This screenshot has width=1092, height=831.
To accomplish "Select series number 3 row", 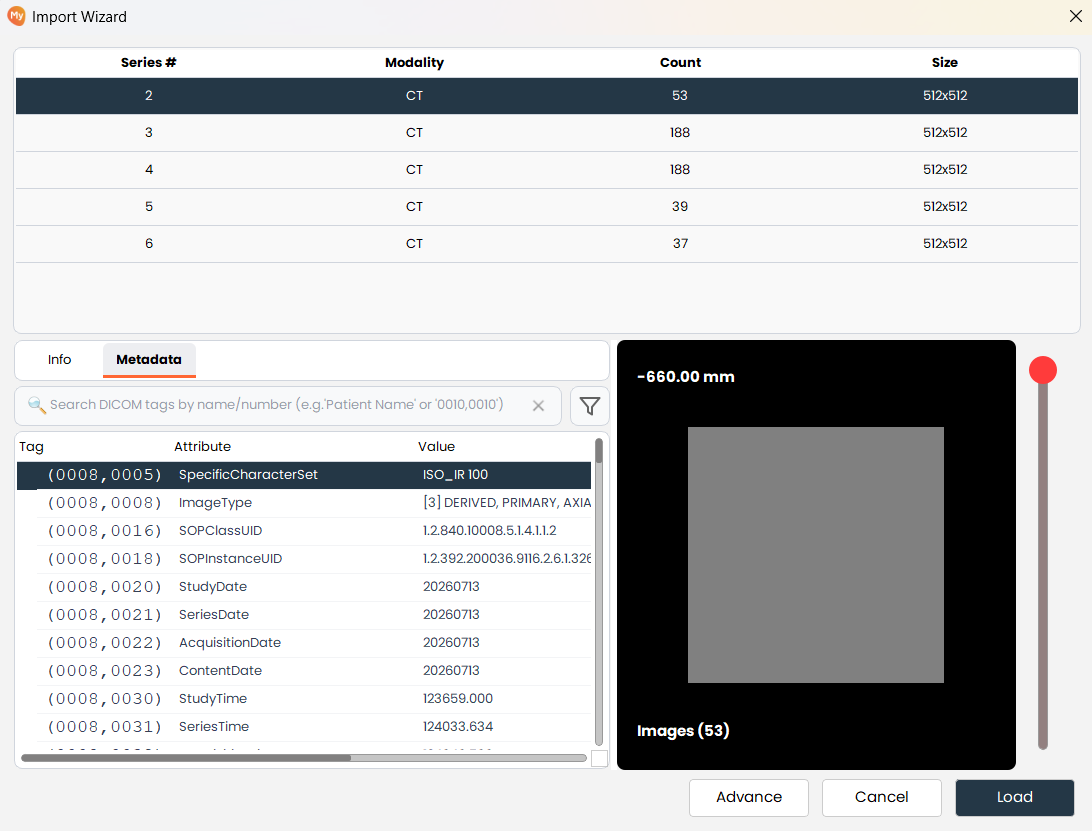I will [x=547, y=132].
